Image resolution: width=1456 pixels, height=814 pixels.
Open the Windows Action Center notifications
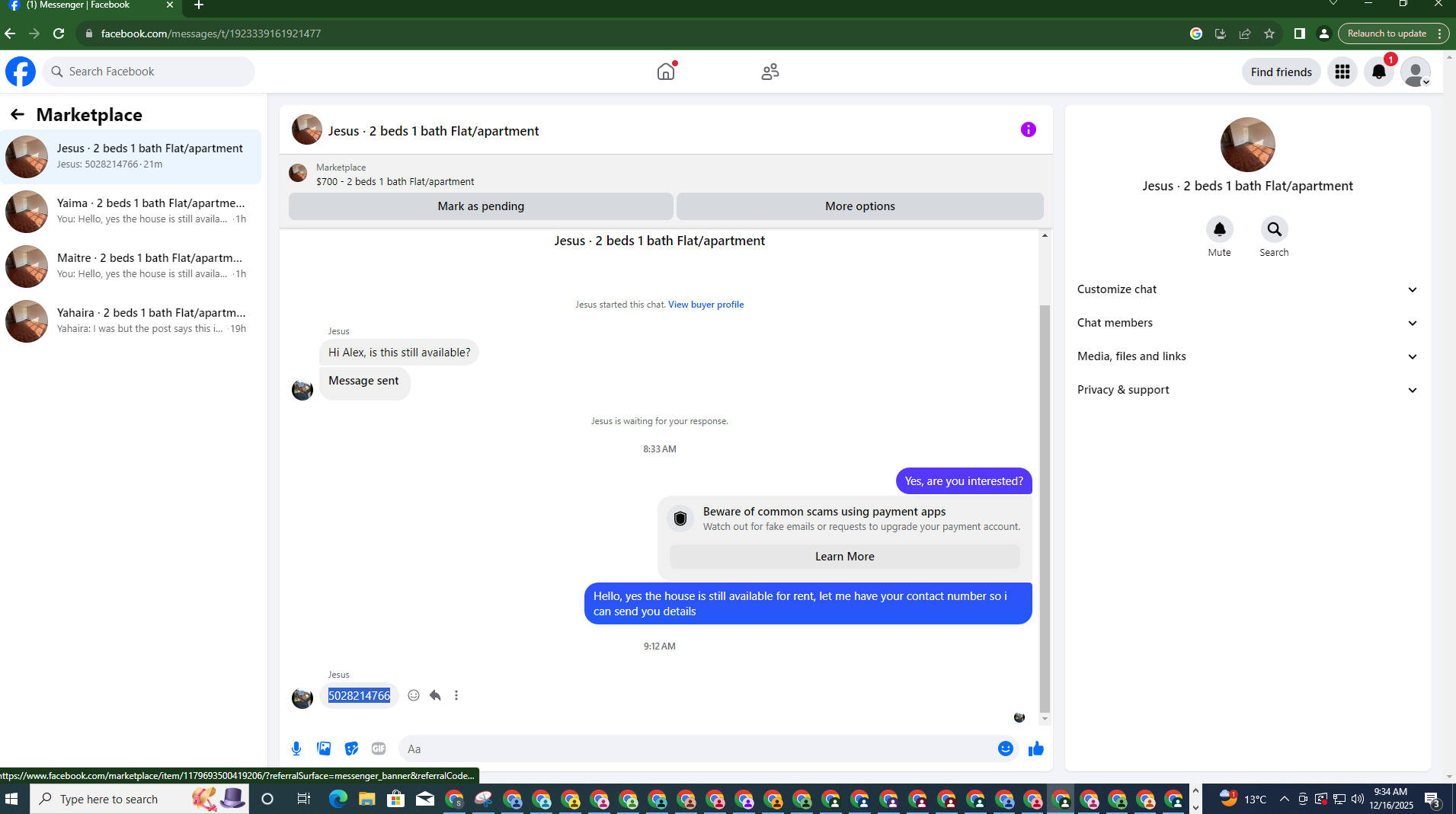(x=1432, y=799)
